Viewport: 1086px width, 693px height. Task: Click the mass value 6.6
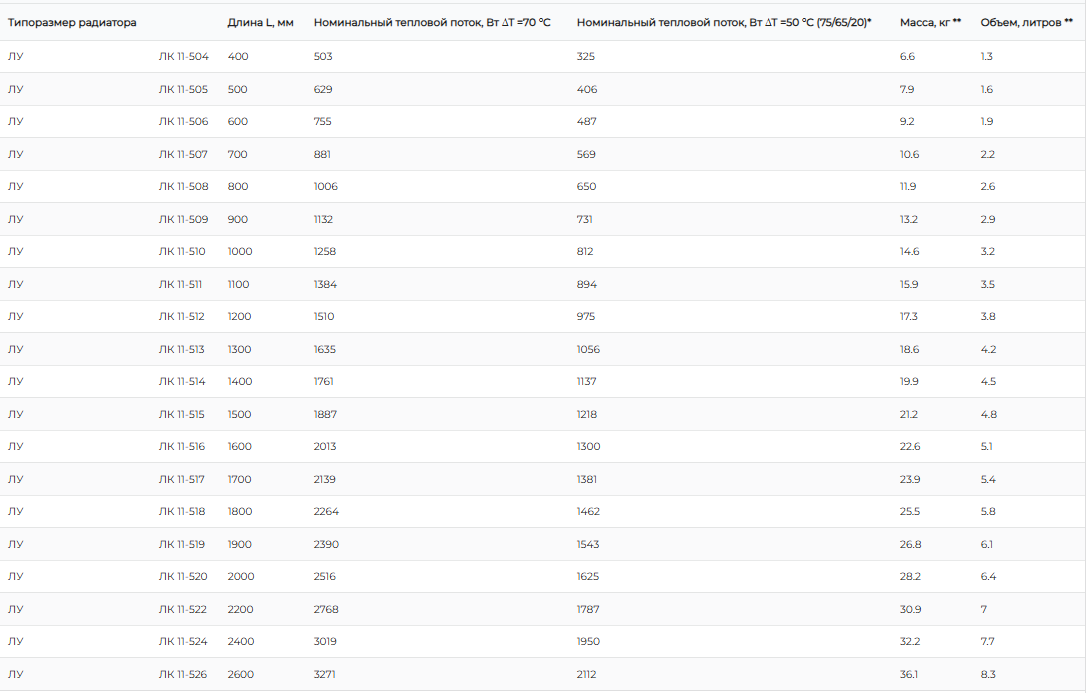pyautogui.click(x=907, y=57)
